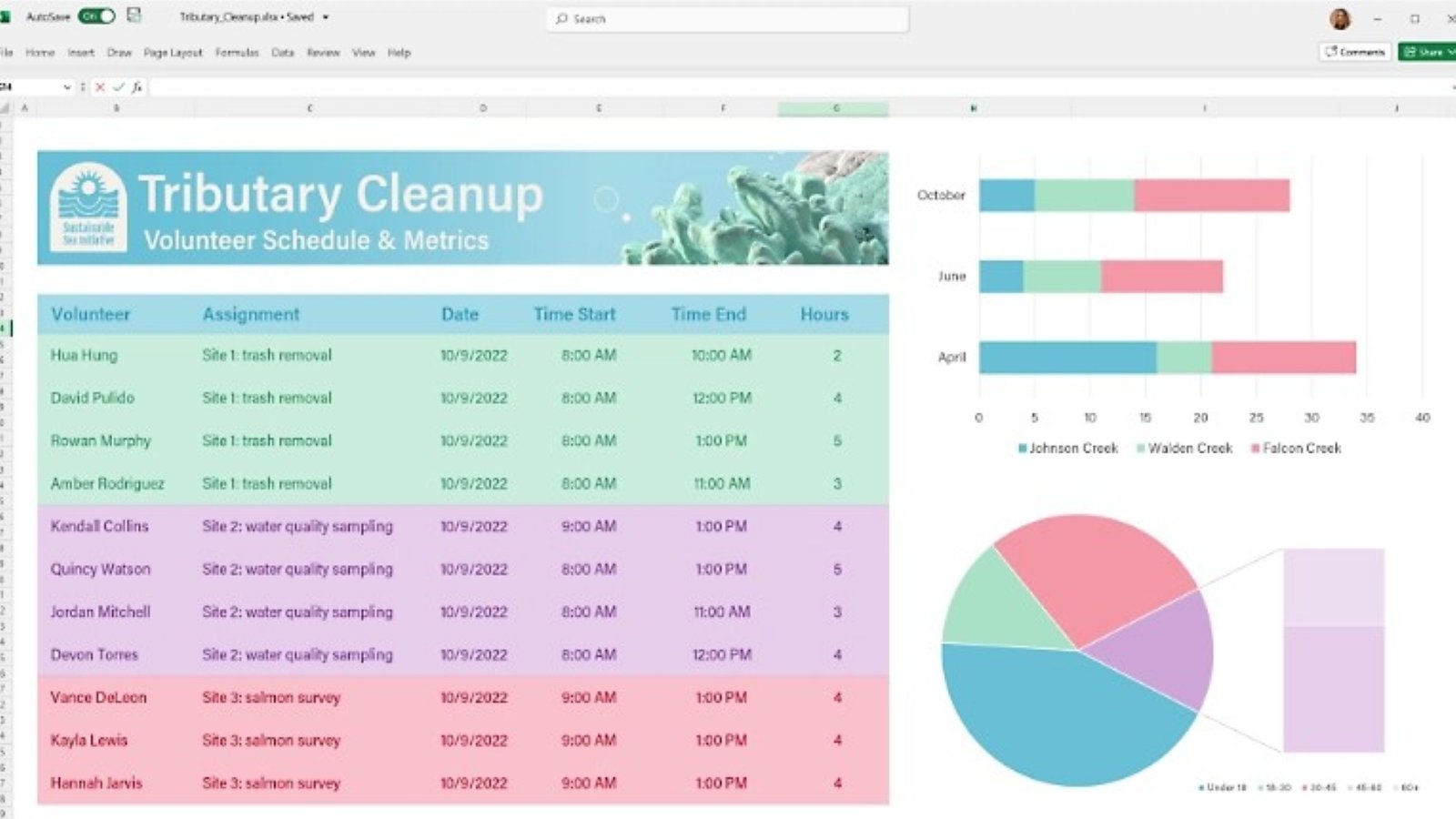1456x819 pixels.
Task: Expand the Name Box dropdown
Action: coord(66,87)
